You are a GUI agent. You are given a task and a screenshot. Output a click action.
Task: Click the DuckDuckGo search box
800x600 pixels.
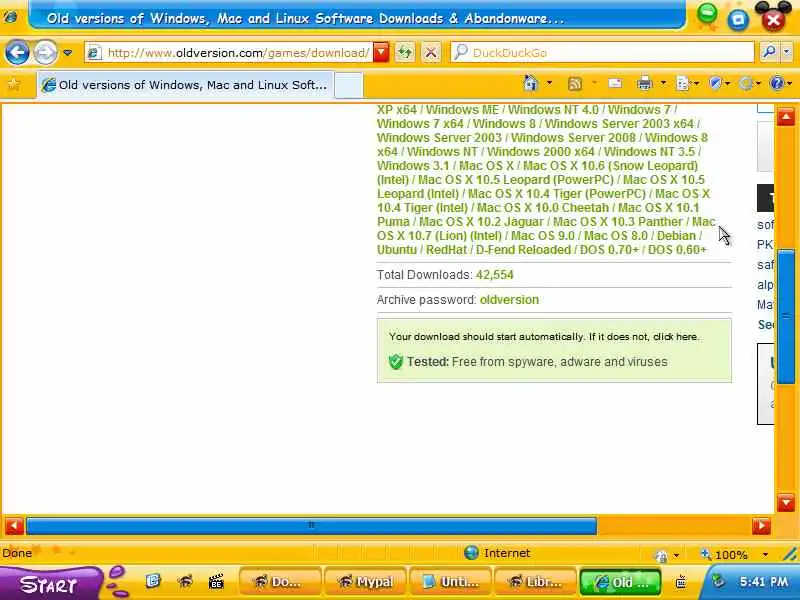coord(602,53)
